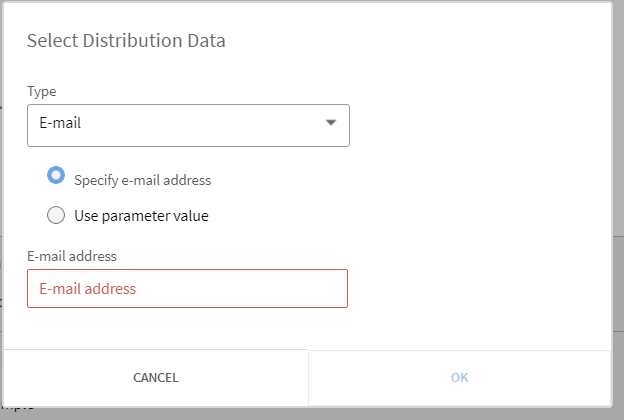Screen dimensions: 624x420
Task: Dismiss the dialog using CANCEL
Action: coord(156,377)
